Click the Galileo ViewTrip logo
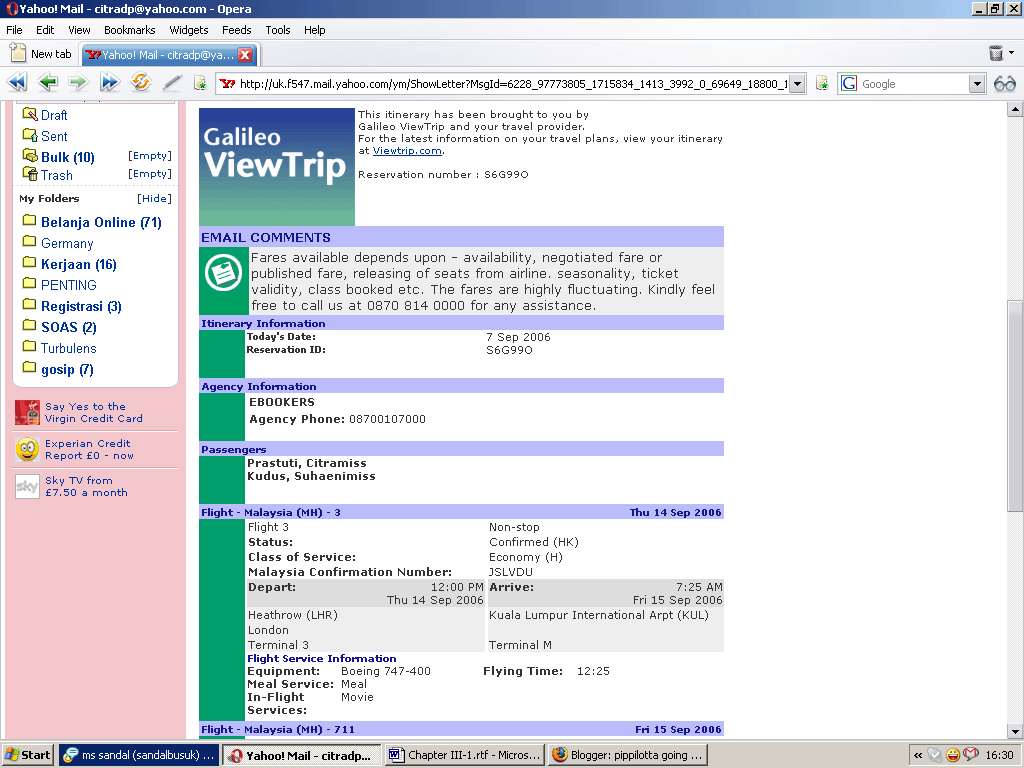1024x768 pixels. click(277, 167)
